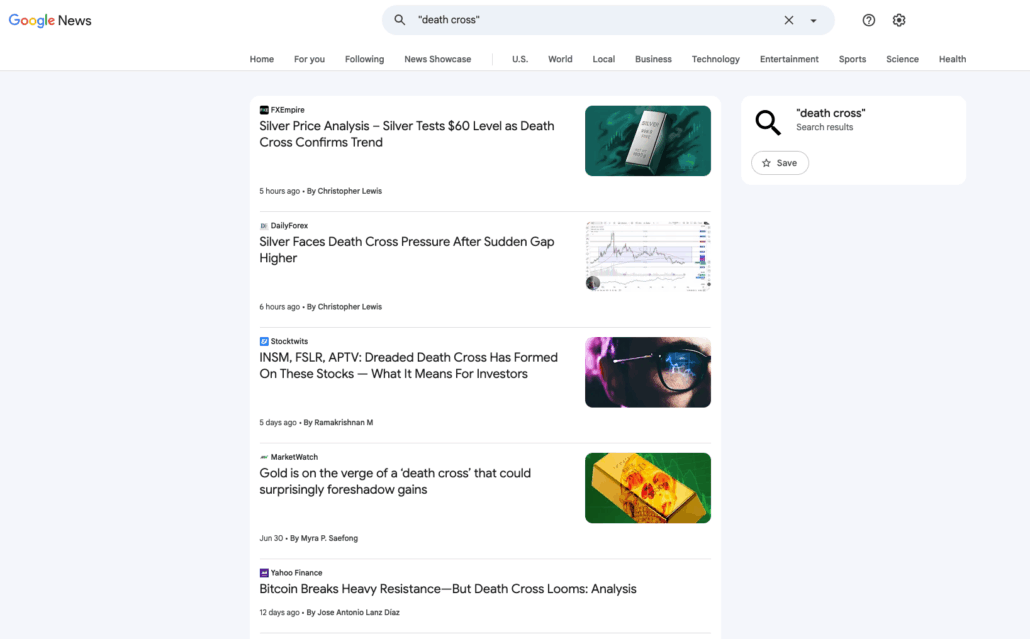Go to the Home tab
The image size is (1030, 639).
point(261,59)
